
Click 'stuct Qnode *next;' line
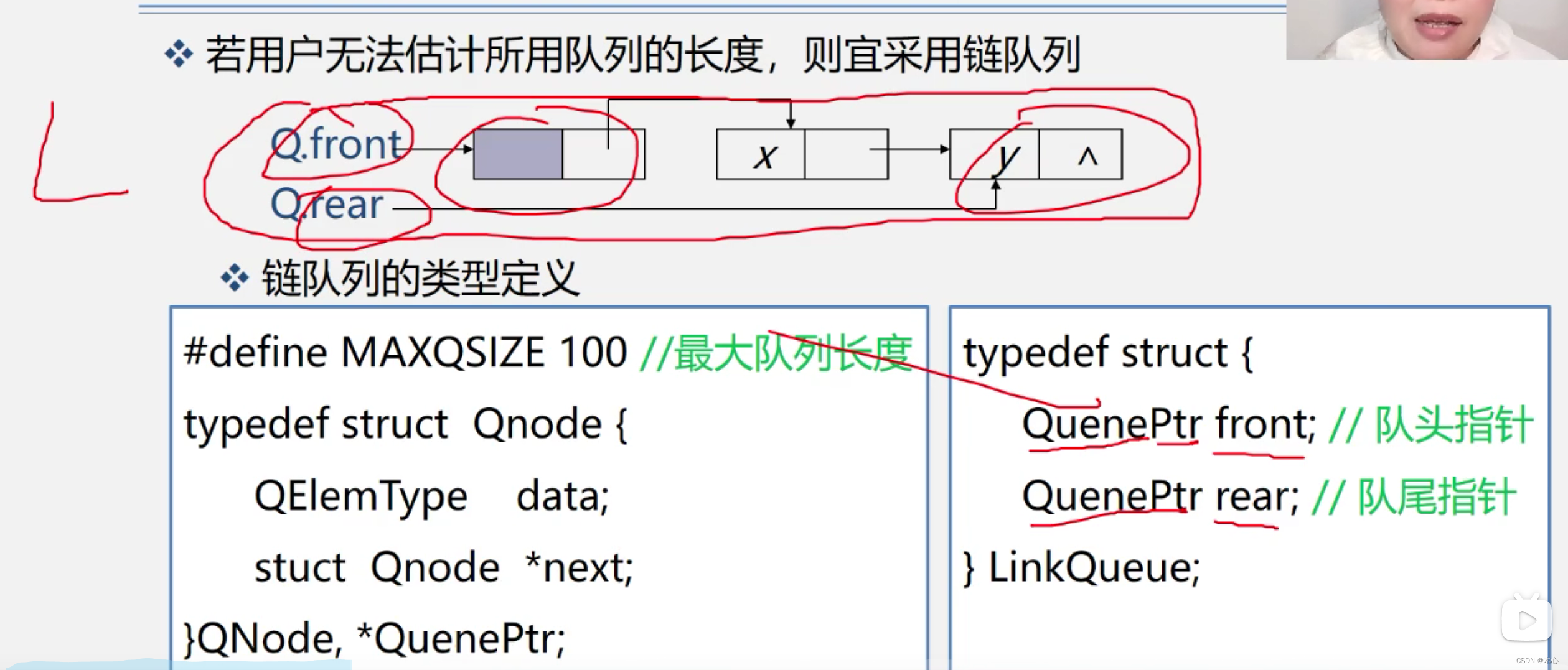coord(444,567)
